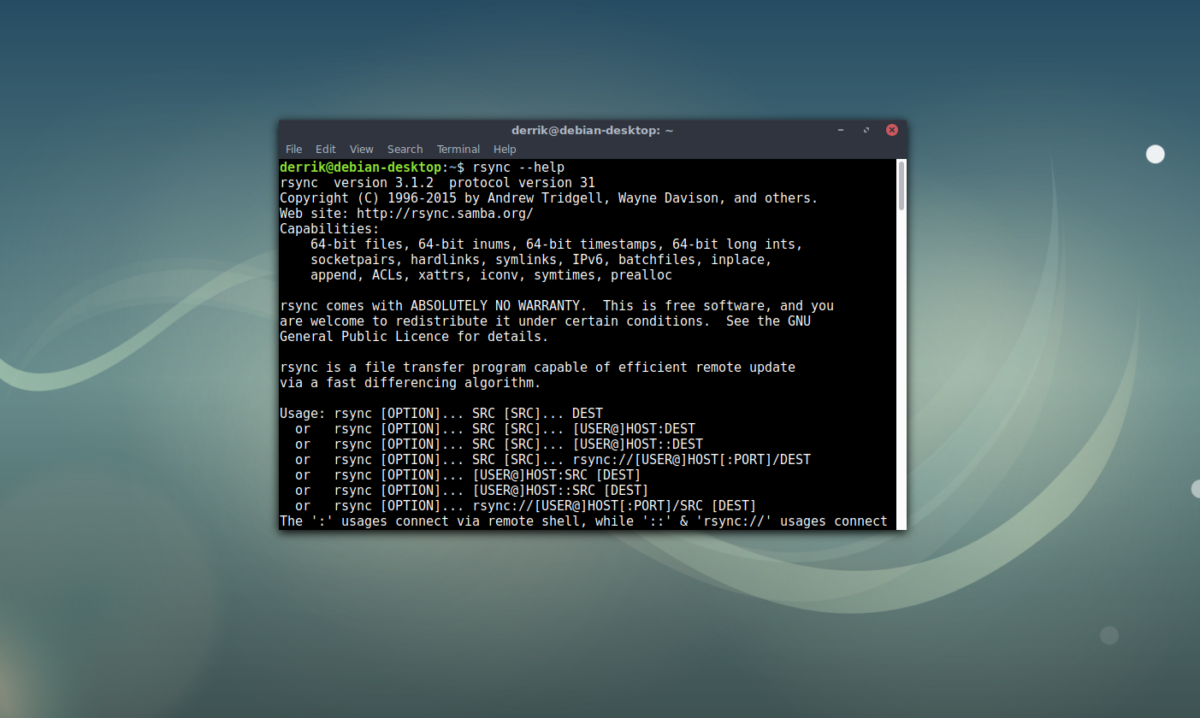Click the terminal vertical scrollbar handle

click(901, 185)
